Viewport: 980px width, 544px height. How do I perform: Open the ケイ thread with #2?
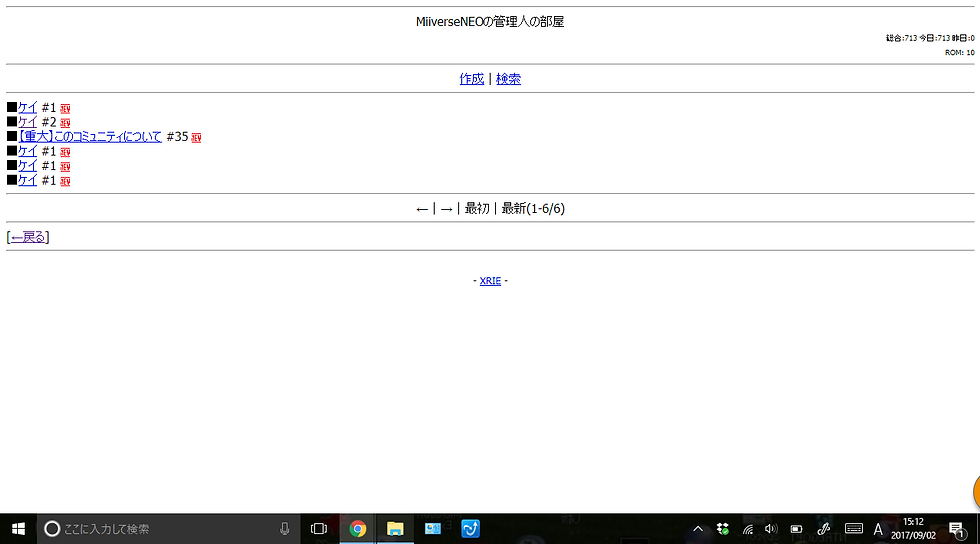28,122
